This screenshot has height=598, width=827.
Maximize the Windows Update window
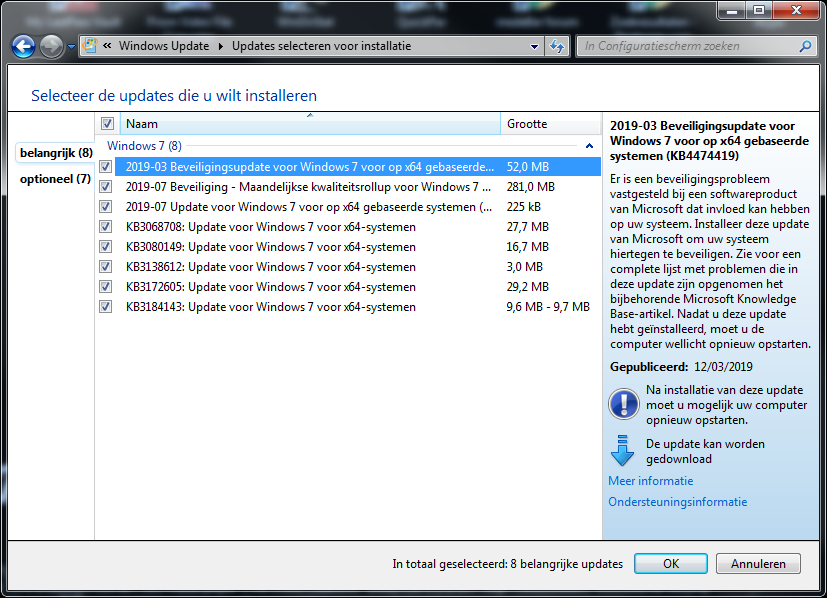coord(759,11)
